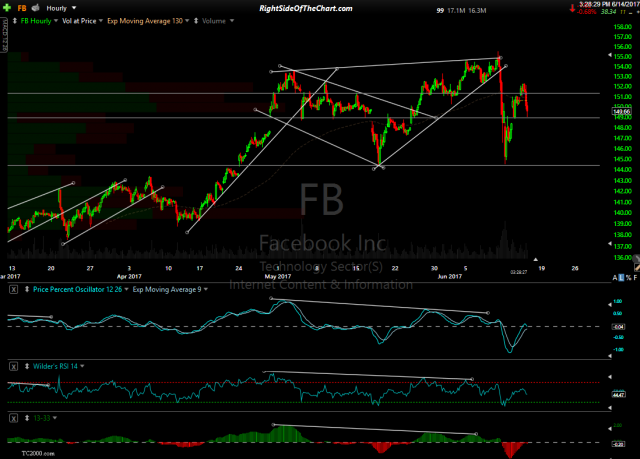Close the Wilder's RSI pane
640x459 pixels.
point(13,366)
